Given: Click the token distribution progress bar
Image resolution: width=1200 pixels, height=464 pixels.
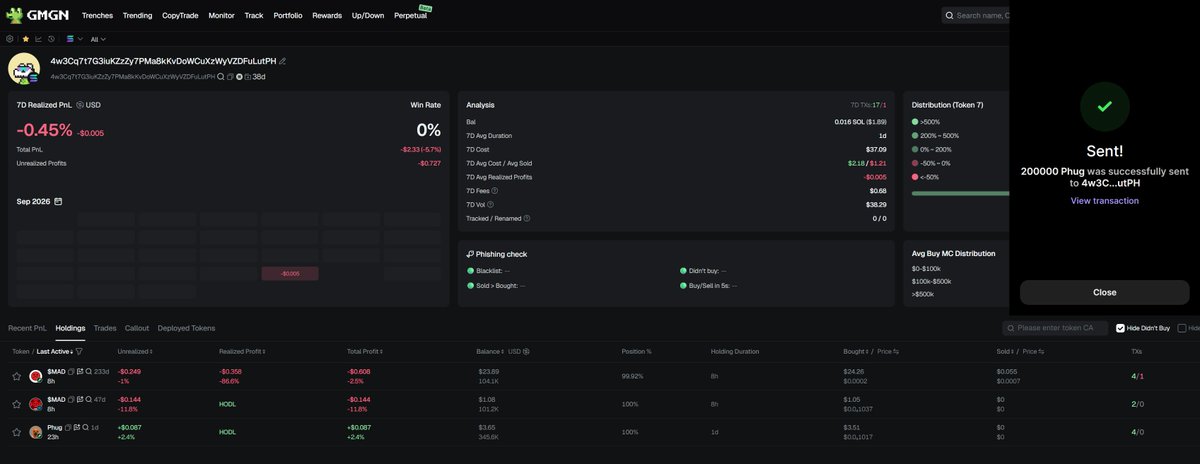Looking at the screenshot, I should point(961,193).
